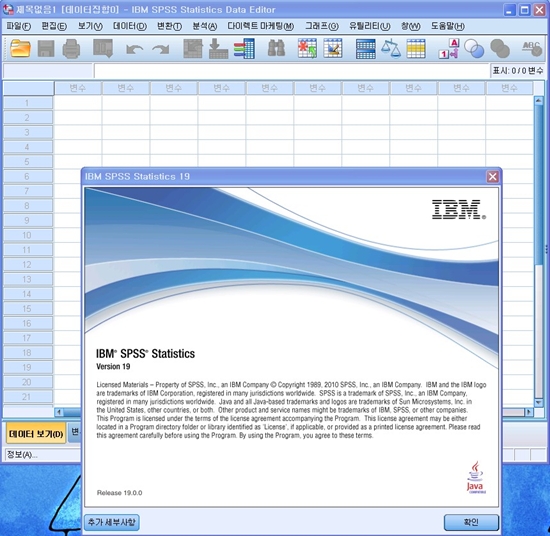Open the 창(W) menu
The height and width of the screenshot is (536, 550).
click(x=410, y=26)
